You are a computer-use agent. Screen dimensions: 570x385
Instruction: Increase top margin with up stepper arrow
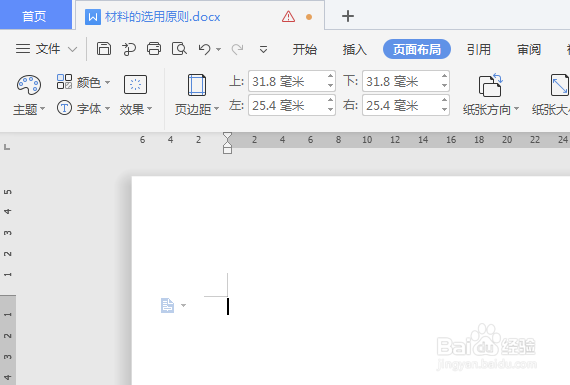tap(330, 76)
